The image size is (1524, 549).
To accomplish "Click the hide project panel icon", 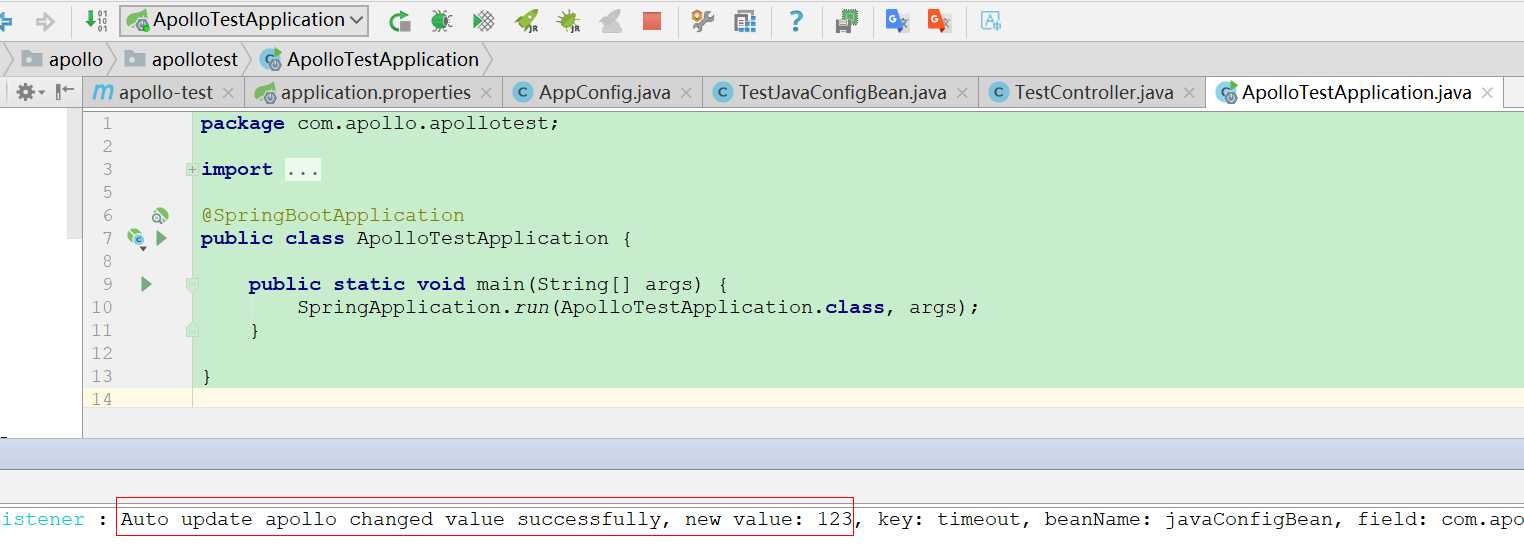I will pyautogui.click(x=65, y=92).
